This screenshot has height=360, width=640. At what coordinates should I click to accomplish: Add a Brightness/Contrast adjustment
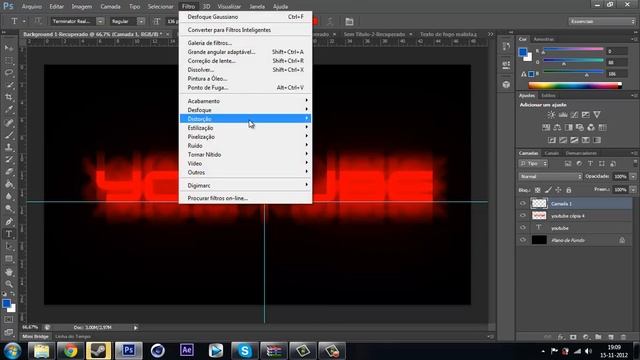(x=551, y=115)
